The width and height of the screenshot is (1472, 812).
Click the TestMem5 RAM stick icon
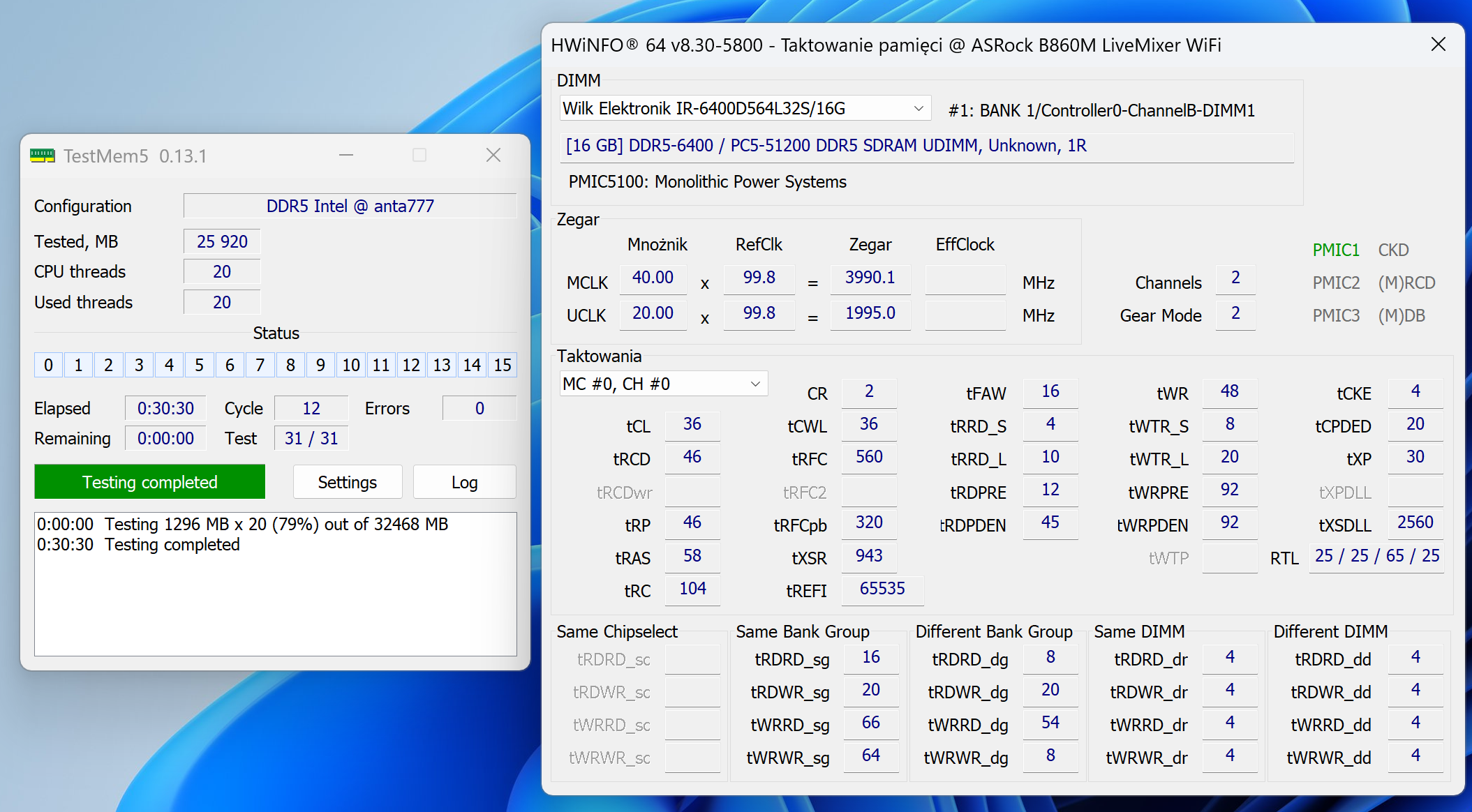point(42,156)
